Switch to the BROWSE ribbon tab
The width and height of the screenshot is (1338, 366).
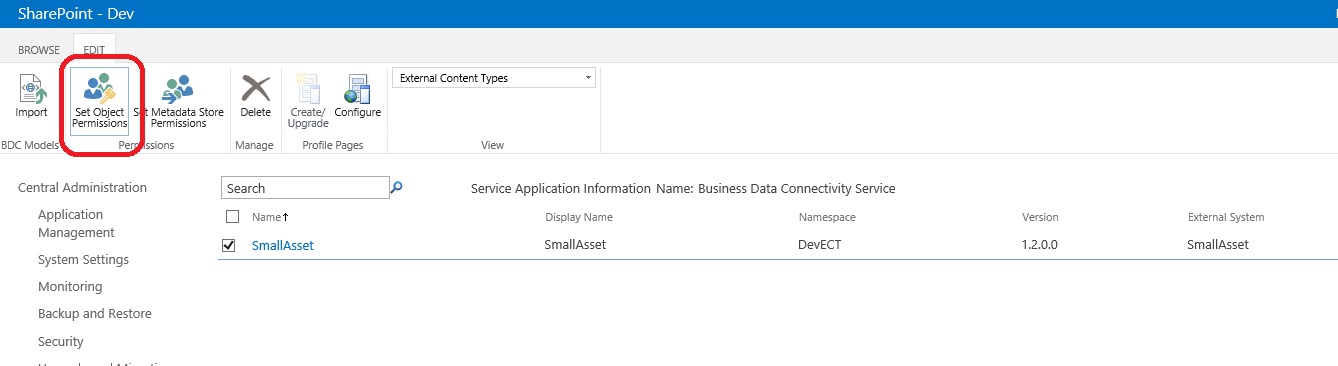click(39, 50)
